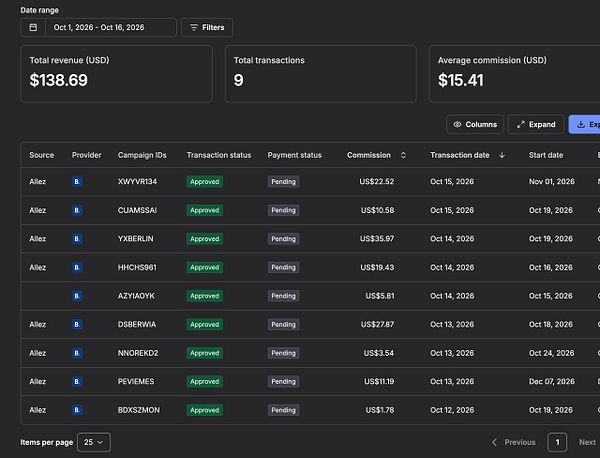The height and width of the screenshot is (458, 600).
Task: Click Pending badge in HHCHS961 row
Action: point(284,267)
